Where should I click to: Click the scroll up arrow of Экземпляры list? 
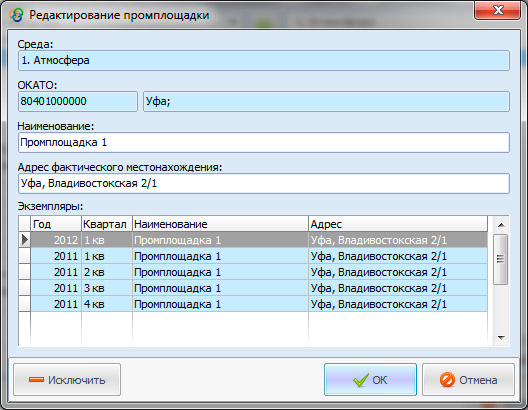coord(501,225)
